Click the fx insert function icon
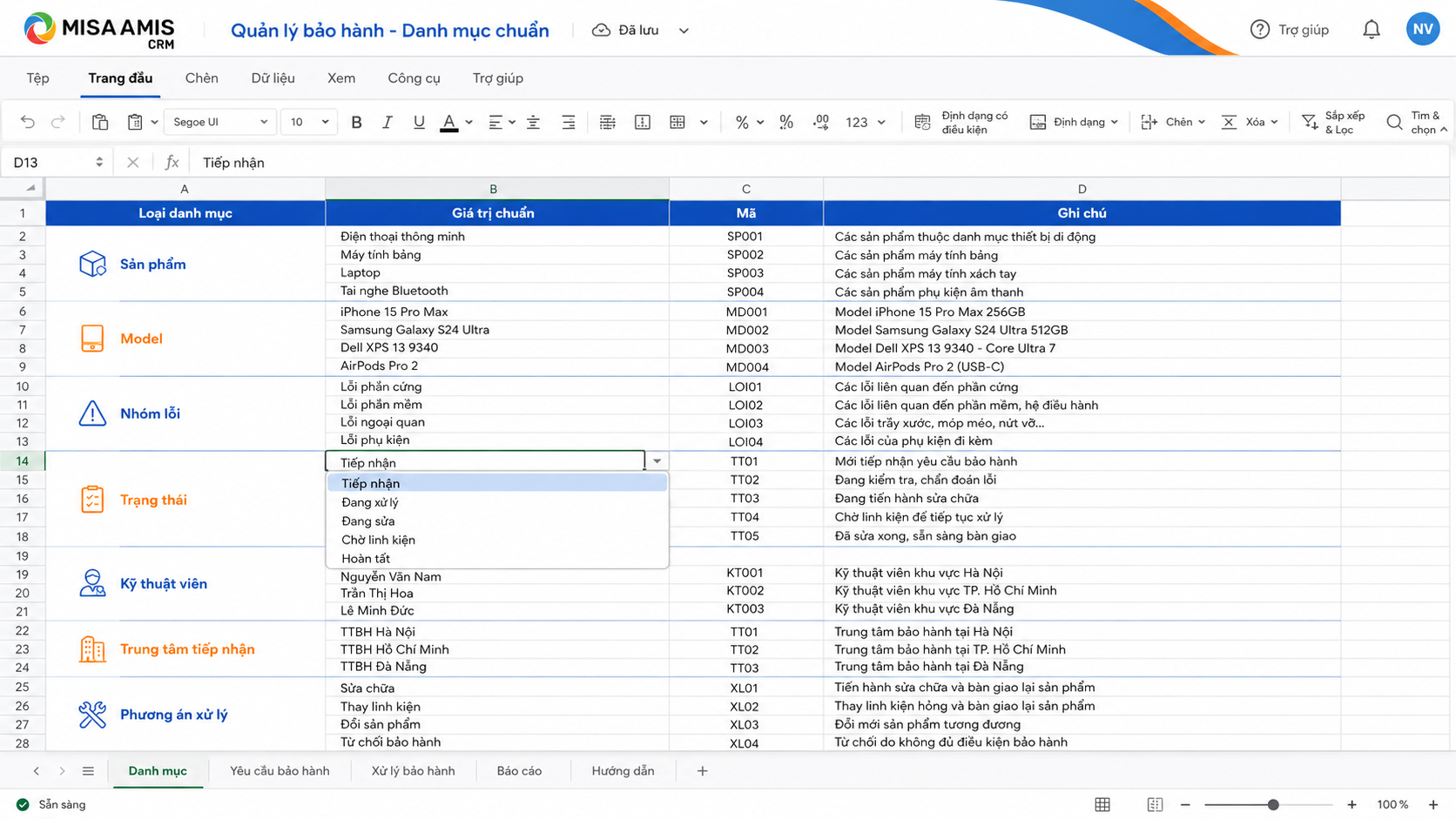1456x819 pixels. pyautogui.click(x=172, y=163)
